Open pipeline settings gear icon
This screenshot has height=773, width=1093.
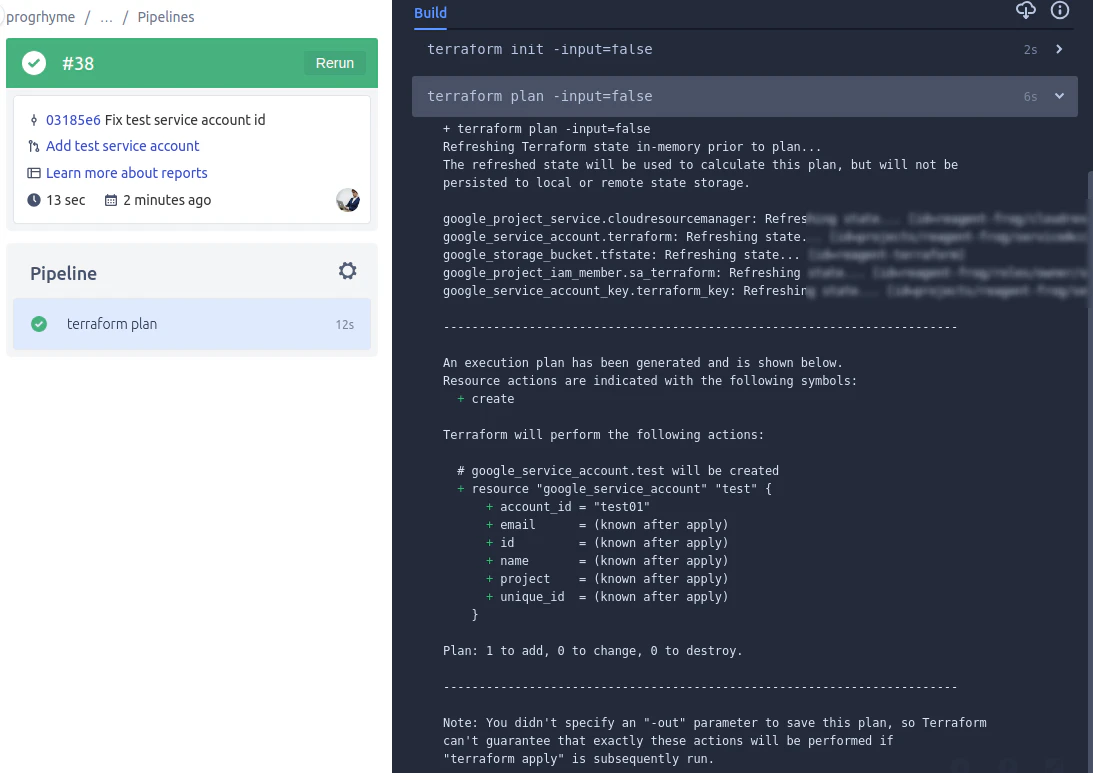point(347,271)
